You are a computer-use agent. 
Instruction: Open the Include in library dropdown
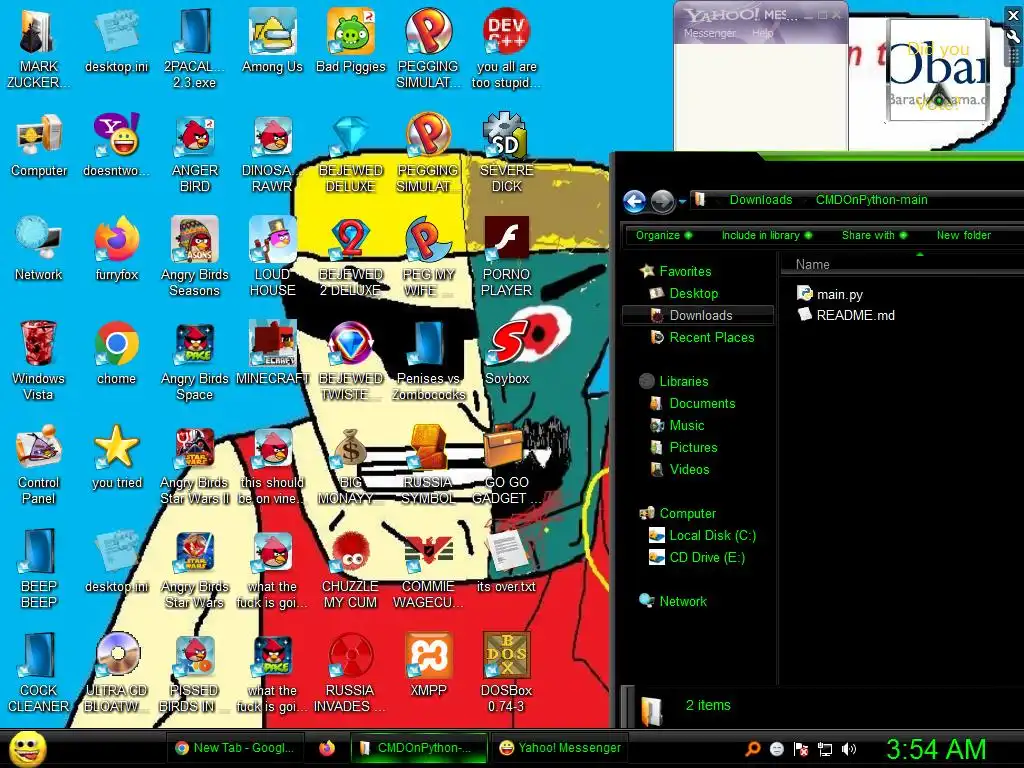(767, 235)
